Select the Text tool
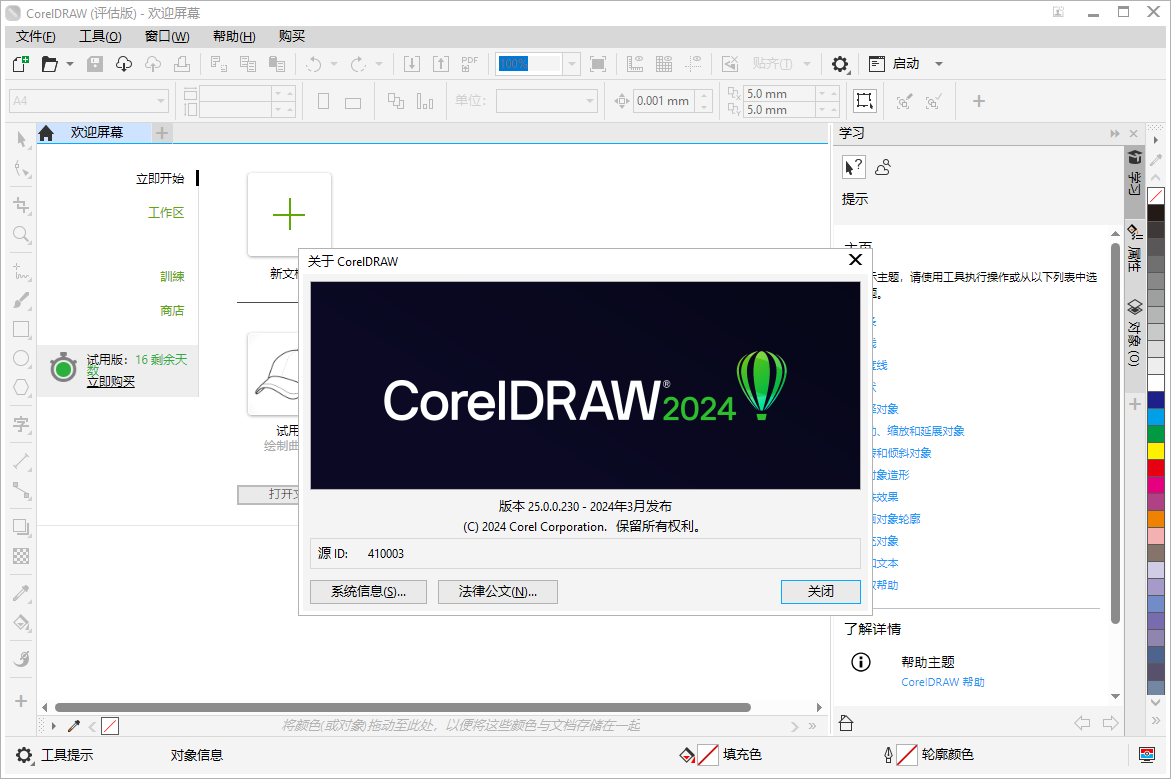This screenshot has height=779, width=1171. click(21, 425)
